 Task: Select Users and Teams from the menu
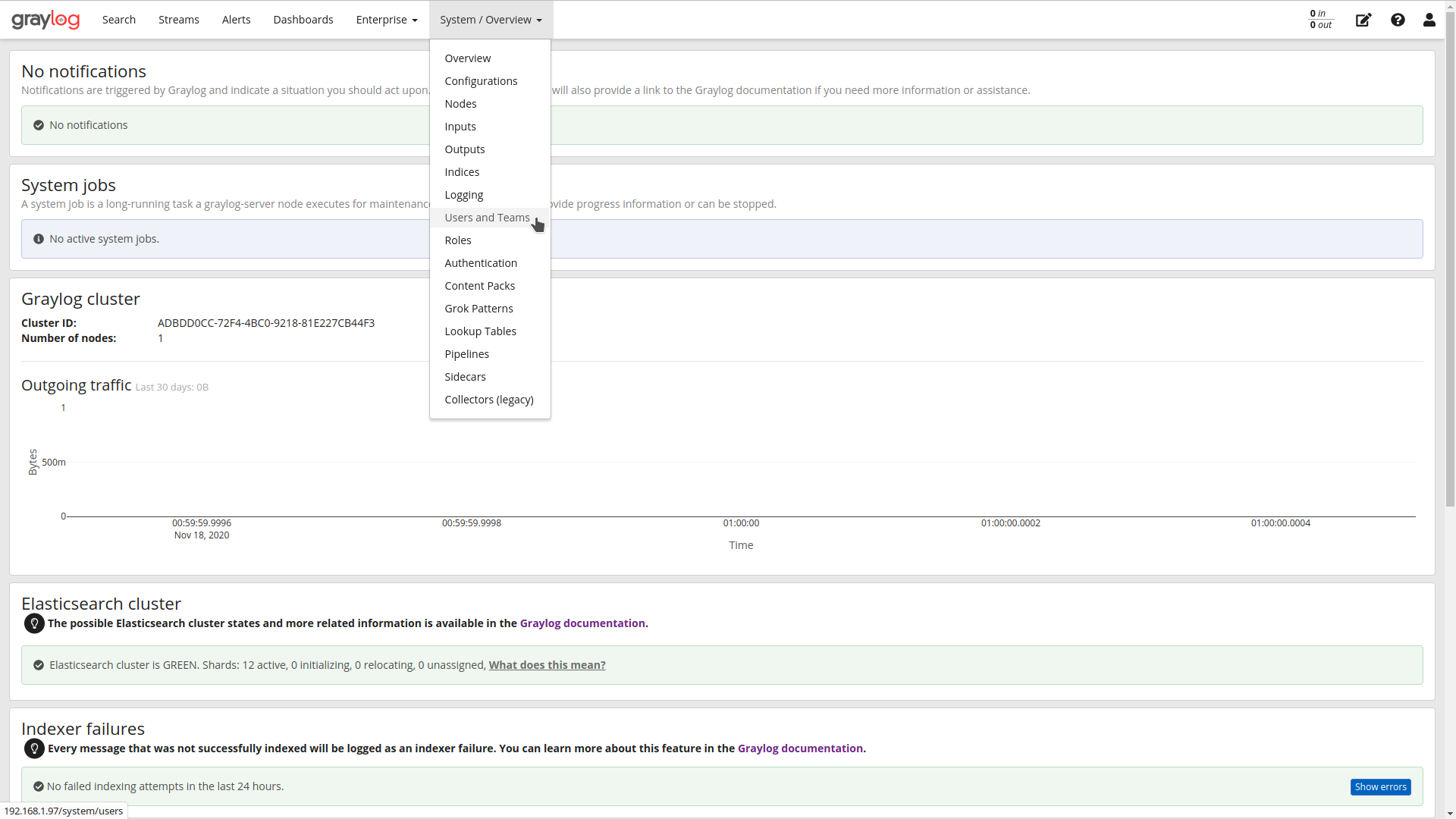487,218
